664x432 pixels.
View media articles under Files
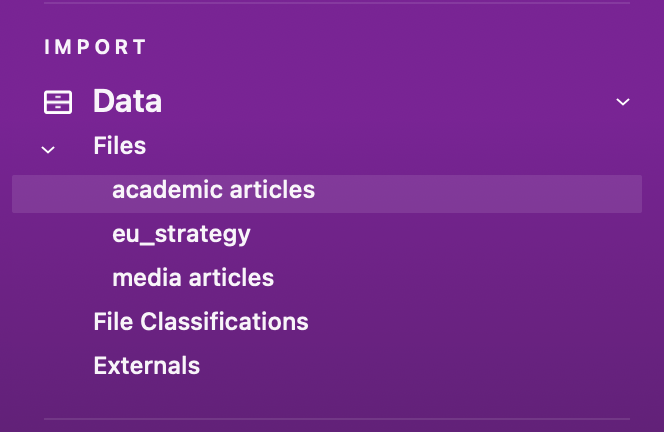click(193, 277)
